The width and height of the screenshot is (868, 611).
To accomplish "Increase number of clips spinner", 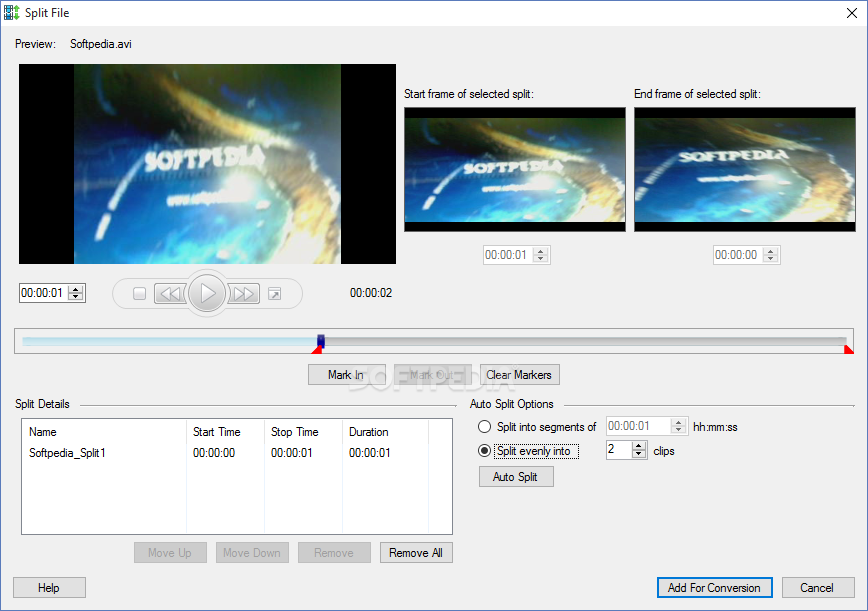I will click(x=639, y=446).
